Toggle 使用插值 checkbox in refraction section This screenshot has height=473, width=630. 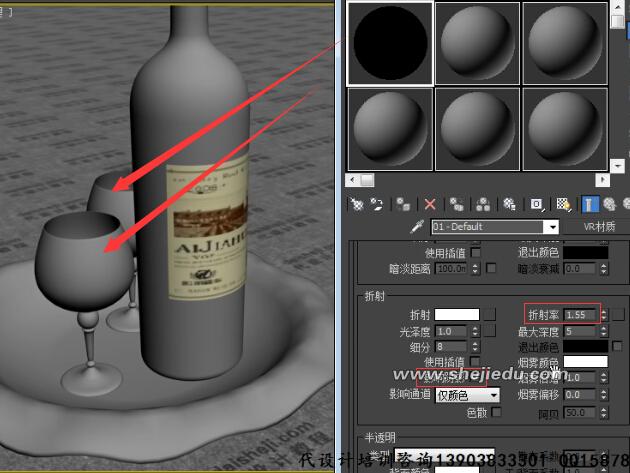(x=475, y=361)
